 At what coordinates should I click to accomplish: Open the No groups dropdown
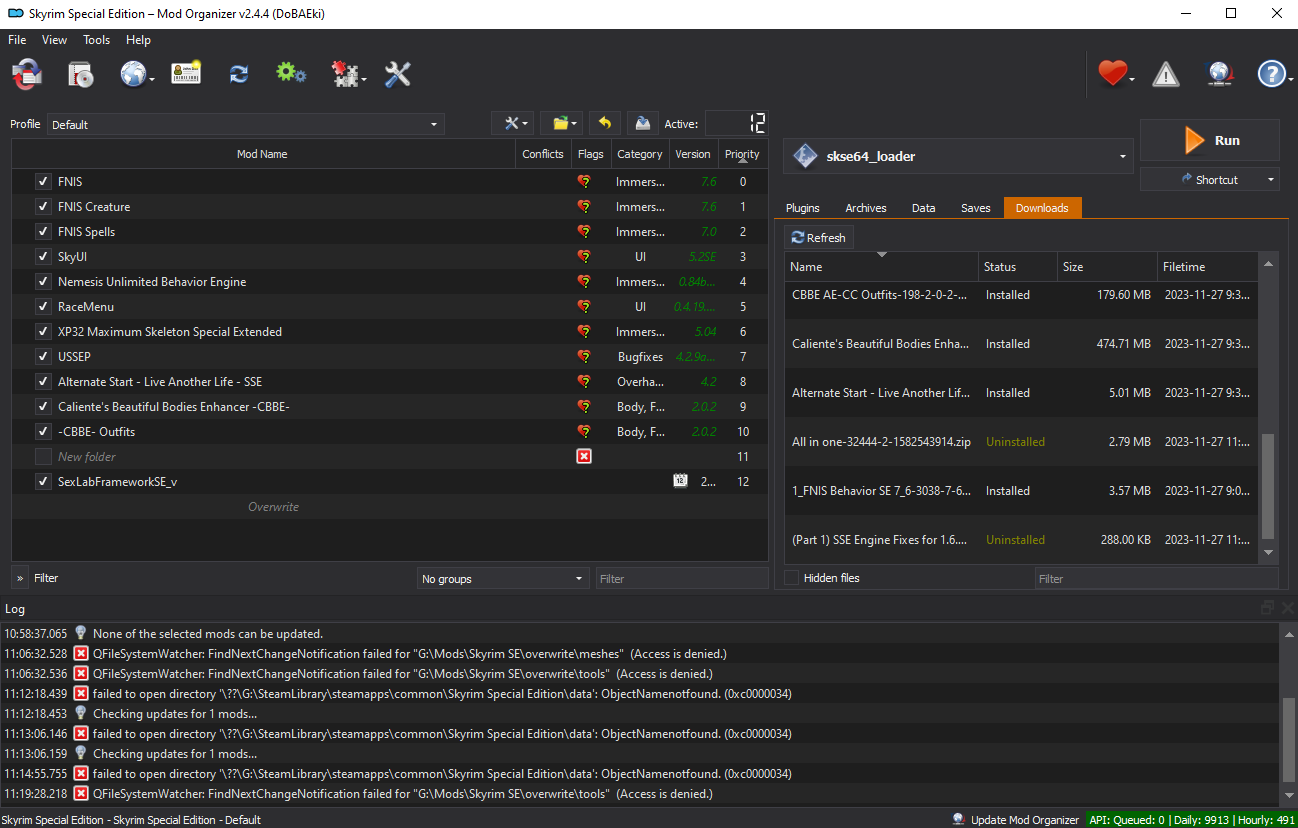point(503,579)
